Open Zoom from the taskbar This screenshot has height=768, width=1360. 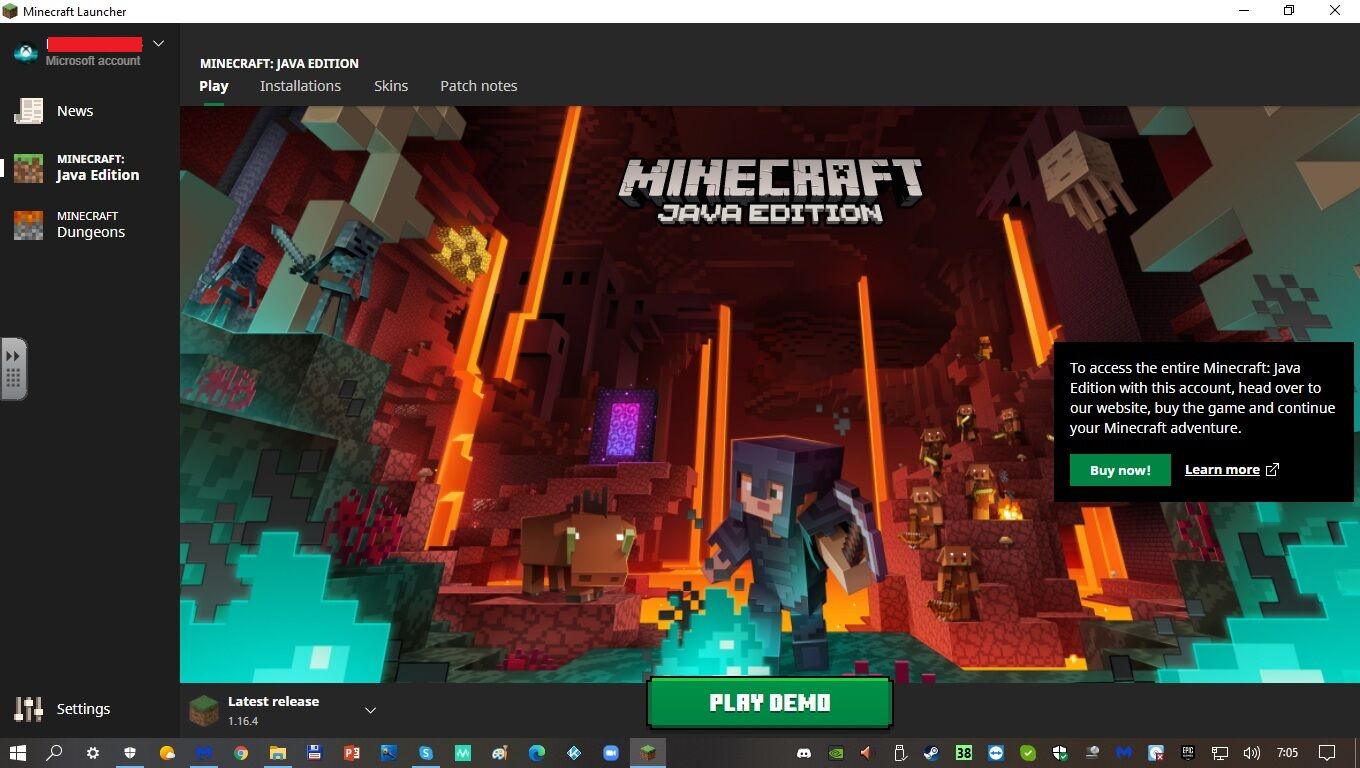pos(611,753)
